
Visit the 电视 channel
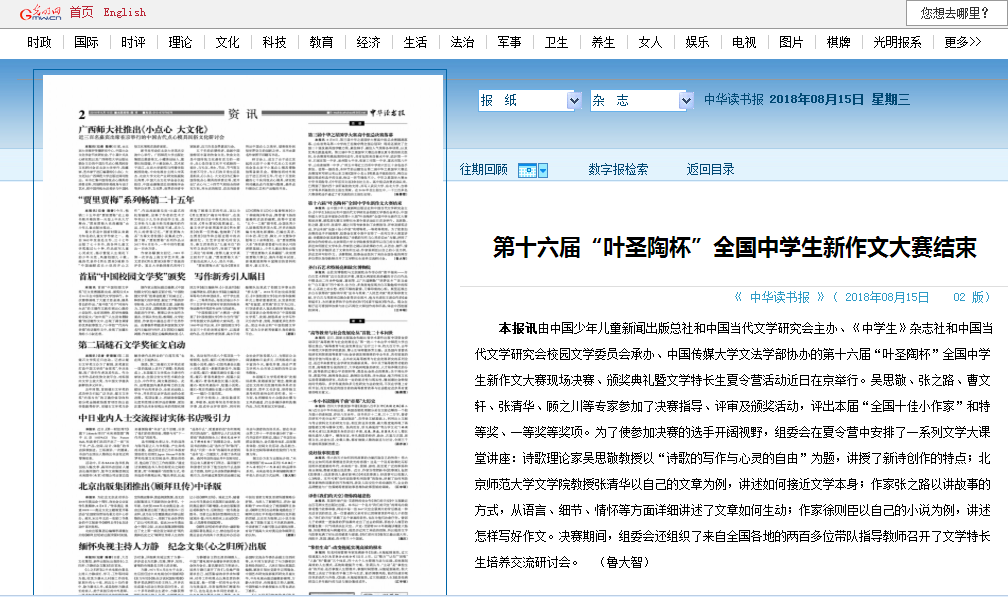pos(744,42)
